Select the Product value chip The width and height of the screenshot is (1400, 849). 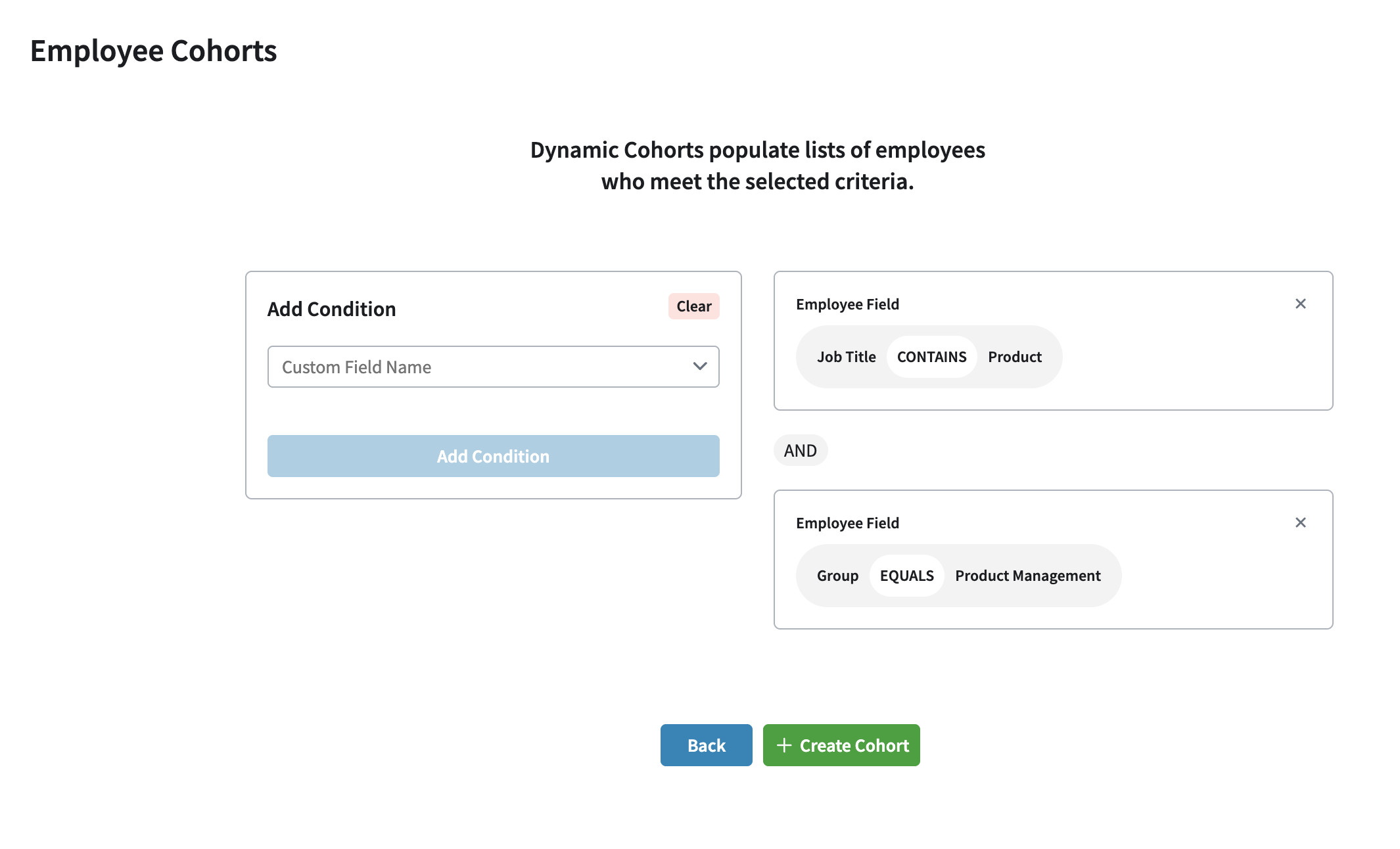tap(1014, 357)
